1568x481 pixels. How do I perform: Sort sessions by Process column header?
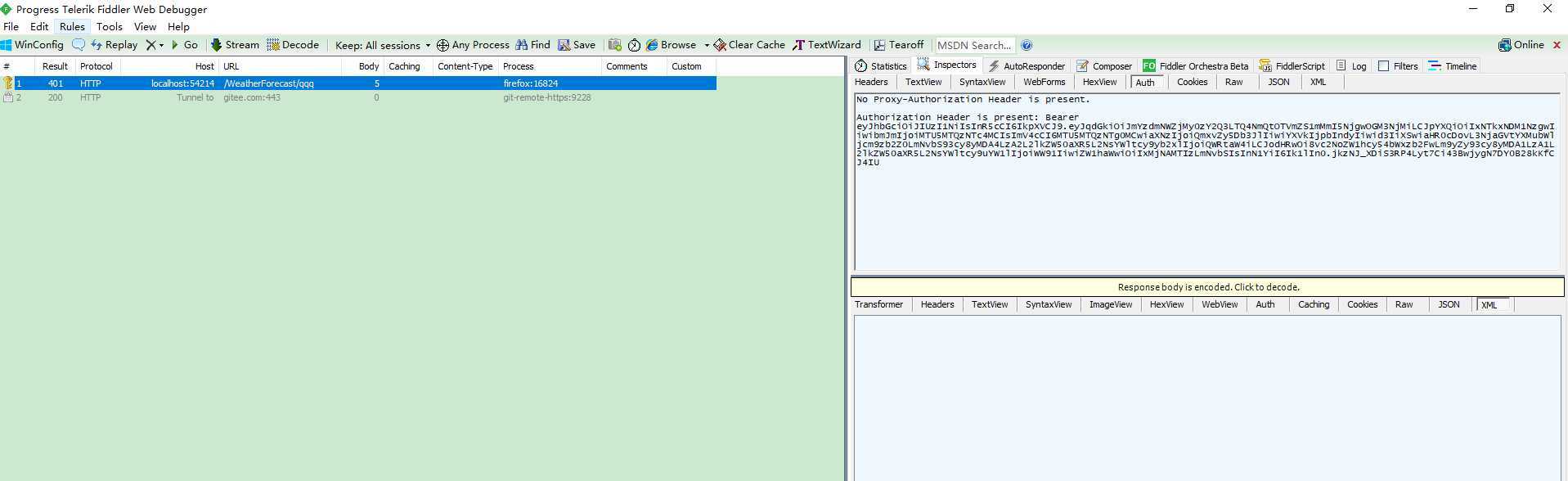pyautogui.click(x=550, y=66)
